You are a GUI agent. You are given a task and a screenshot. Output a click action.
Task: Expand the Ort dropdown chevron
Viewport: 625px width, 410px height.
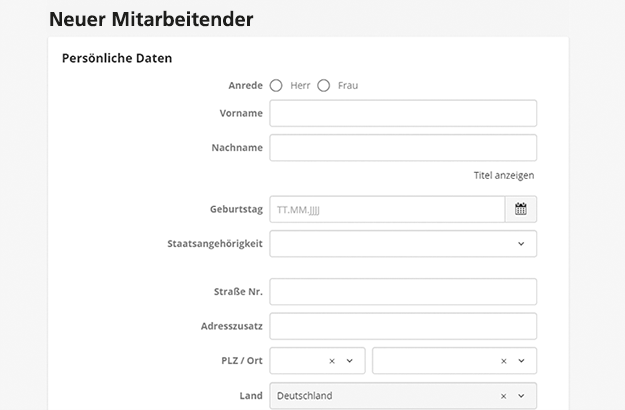coord(521,361)
